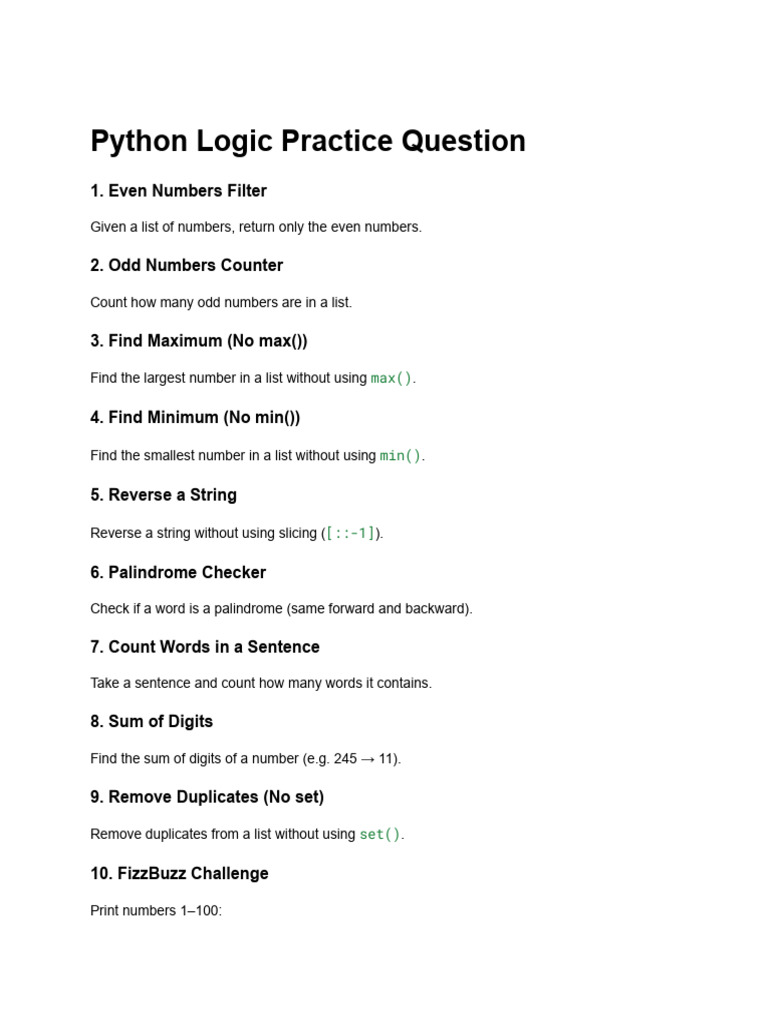The width and height of the screenshot is (768, 1024).
Task: Select the heading 7. Count Words in a Sentence
Action: point(204,647)
